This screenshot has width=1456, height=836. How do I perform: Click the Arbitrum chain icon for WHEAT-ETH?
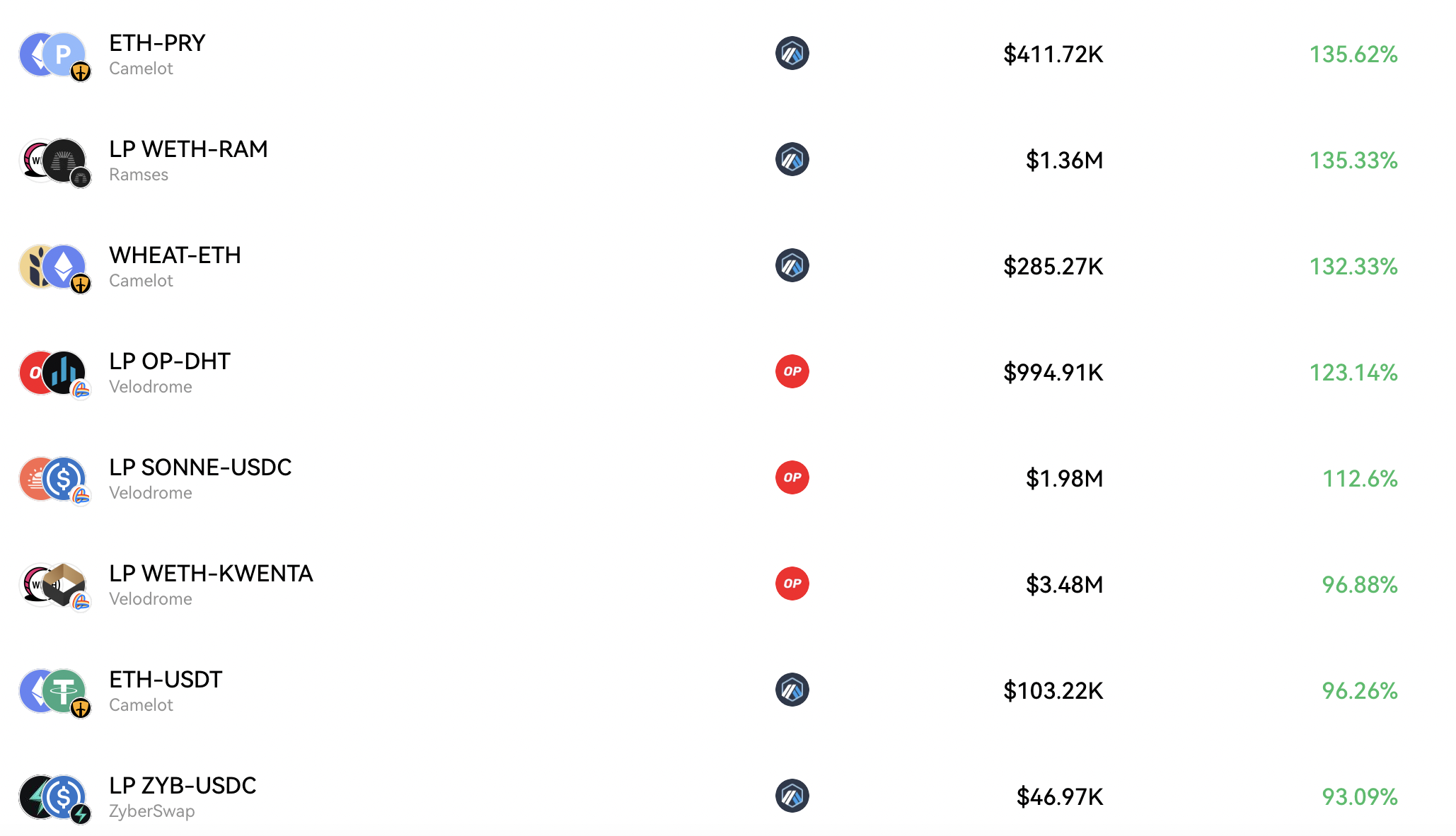click(792, 265)
